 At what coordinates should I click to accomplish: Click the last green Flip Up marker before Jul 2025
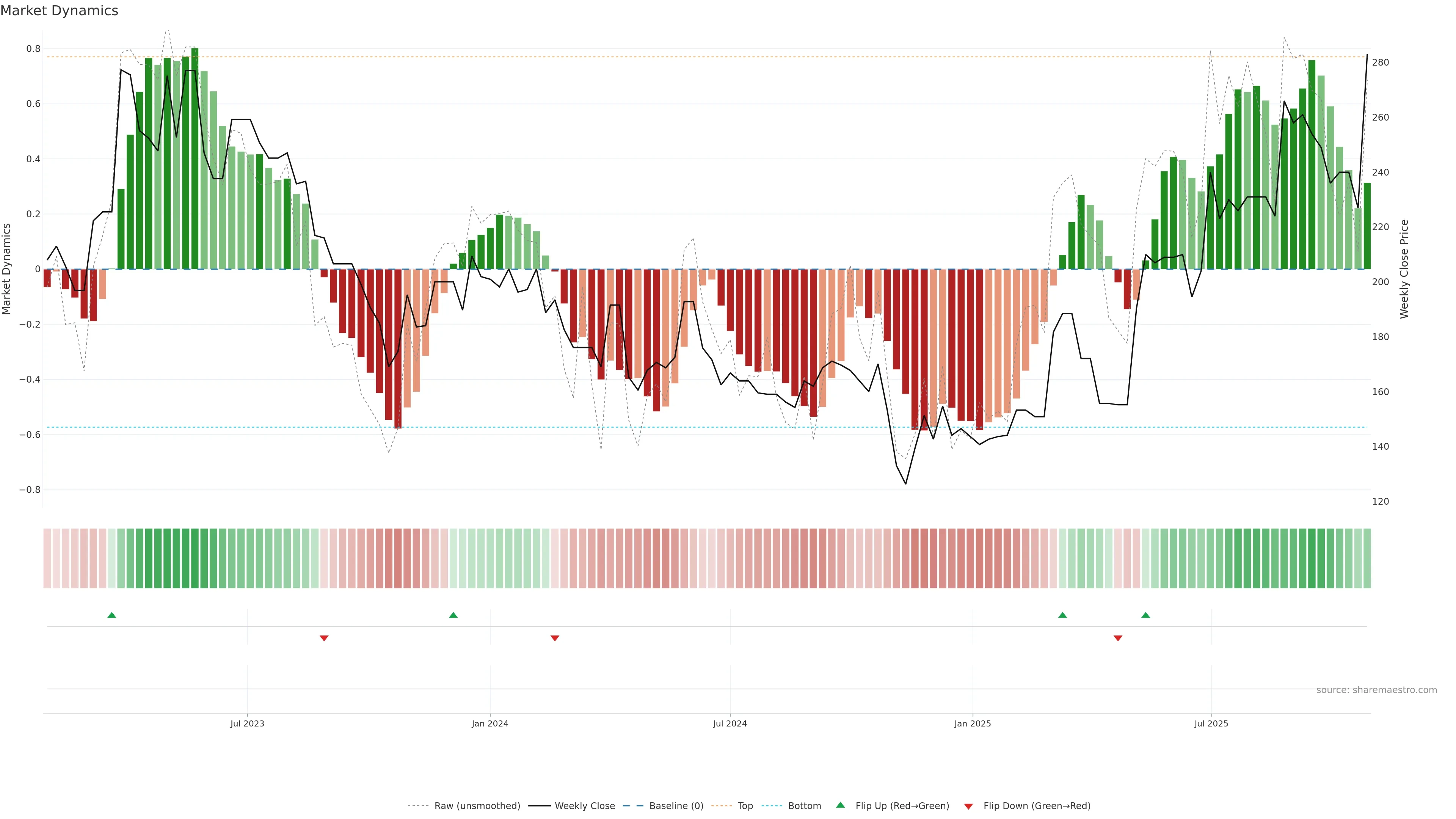(x=1146, y=615)
